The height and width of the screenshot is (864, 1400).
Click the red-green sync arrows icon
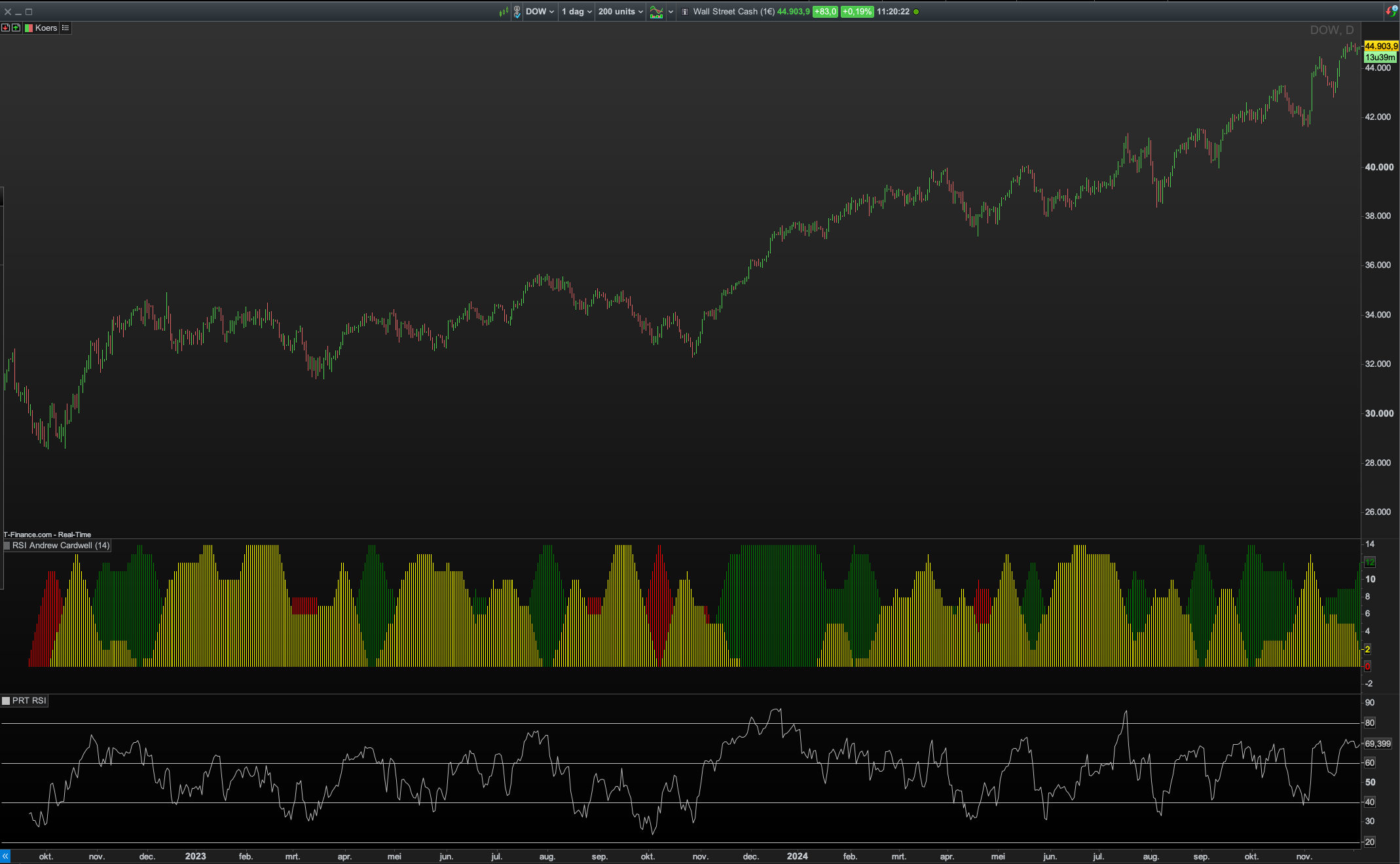1391,10
